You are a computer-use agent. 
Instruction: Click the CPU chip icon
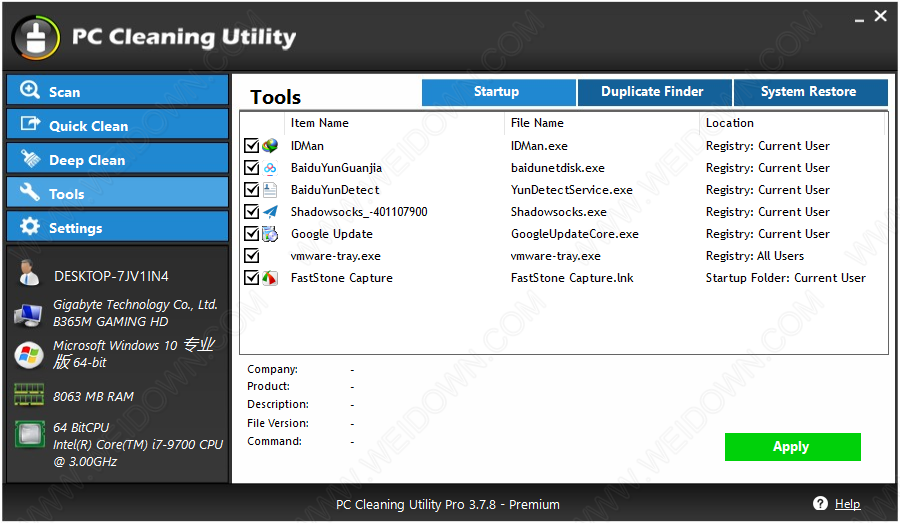pos(30,434)
